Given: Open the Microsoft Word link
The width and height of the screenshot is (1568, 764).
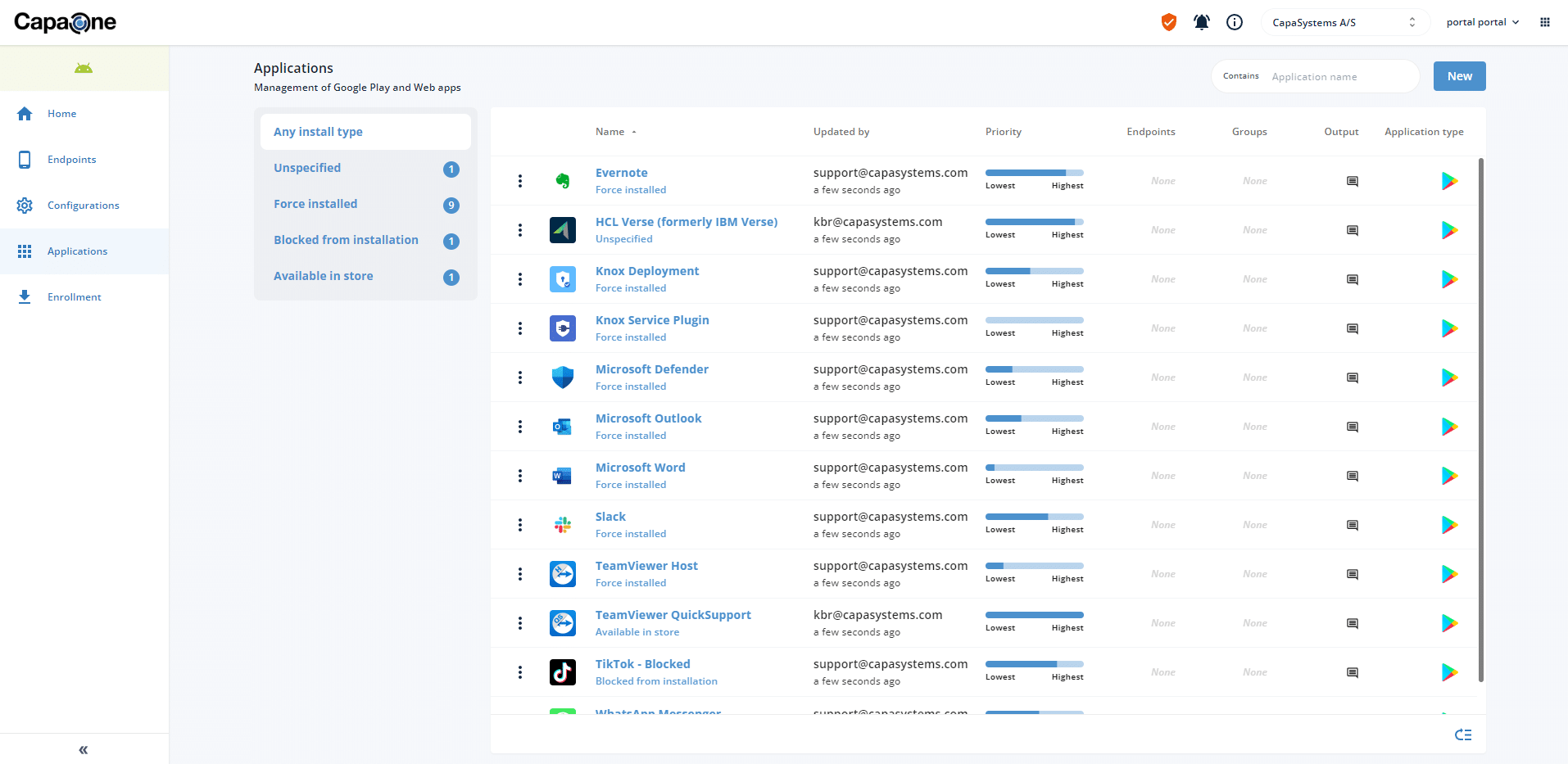Looking at the screenshot, I should point(640,468).
